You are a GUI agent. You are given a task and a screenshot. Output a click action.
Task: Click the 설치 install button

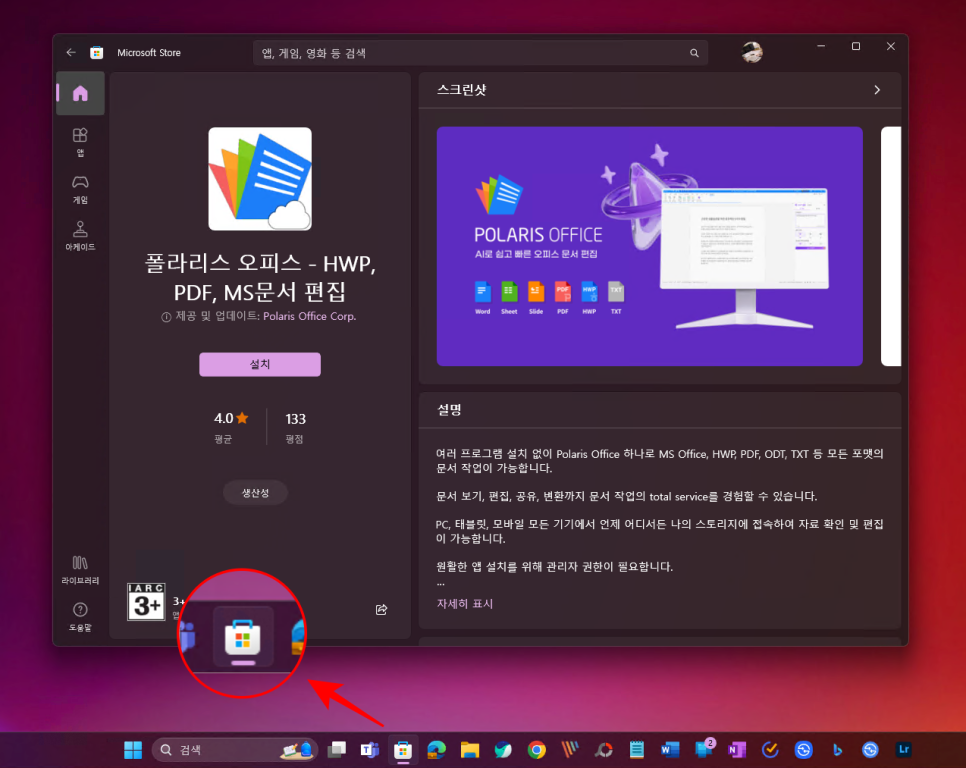click(260, 364)
